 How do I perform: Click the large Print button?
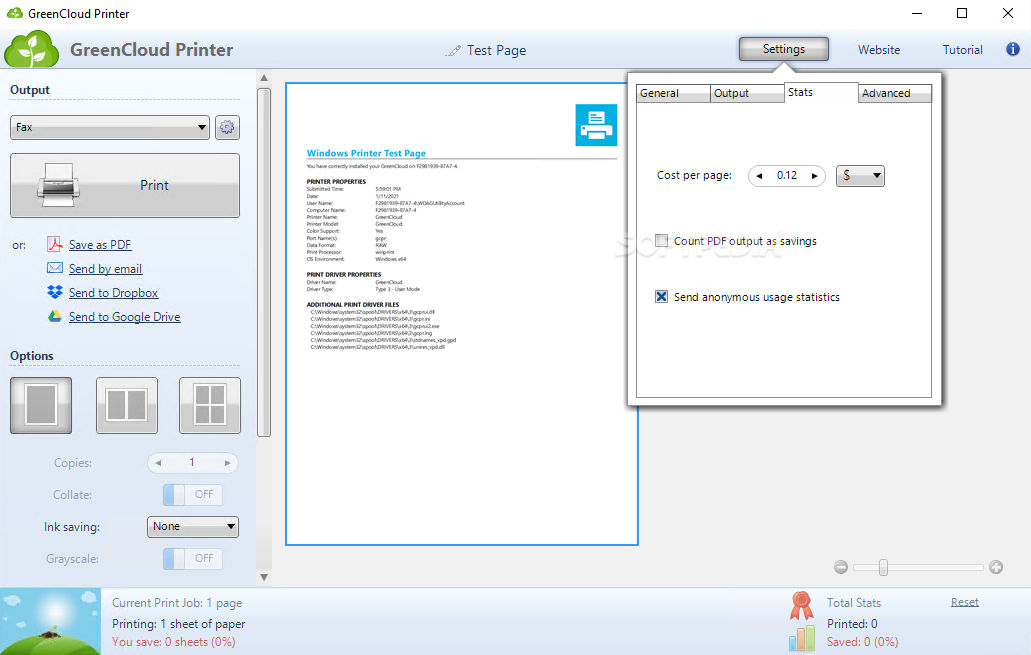tap(125, 185)
